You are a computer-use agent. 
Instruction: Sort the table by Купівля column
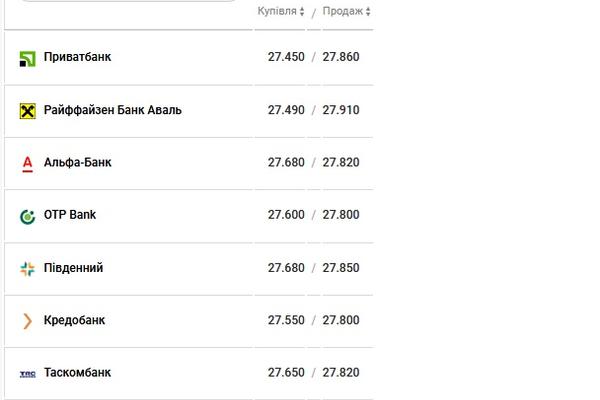pyautogui.click(x=277, y=11)
